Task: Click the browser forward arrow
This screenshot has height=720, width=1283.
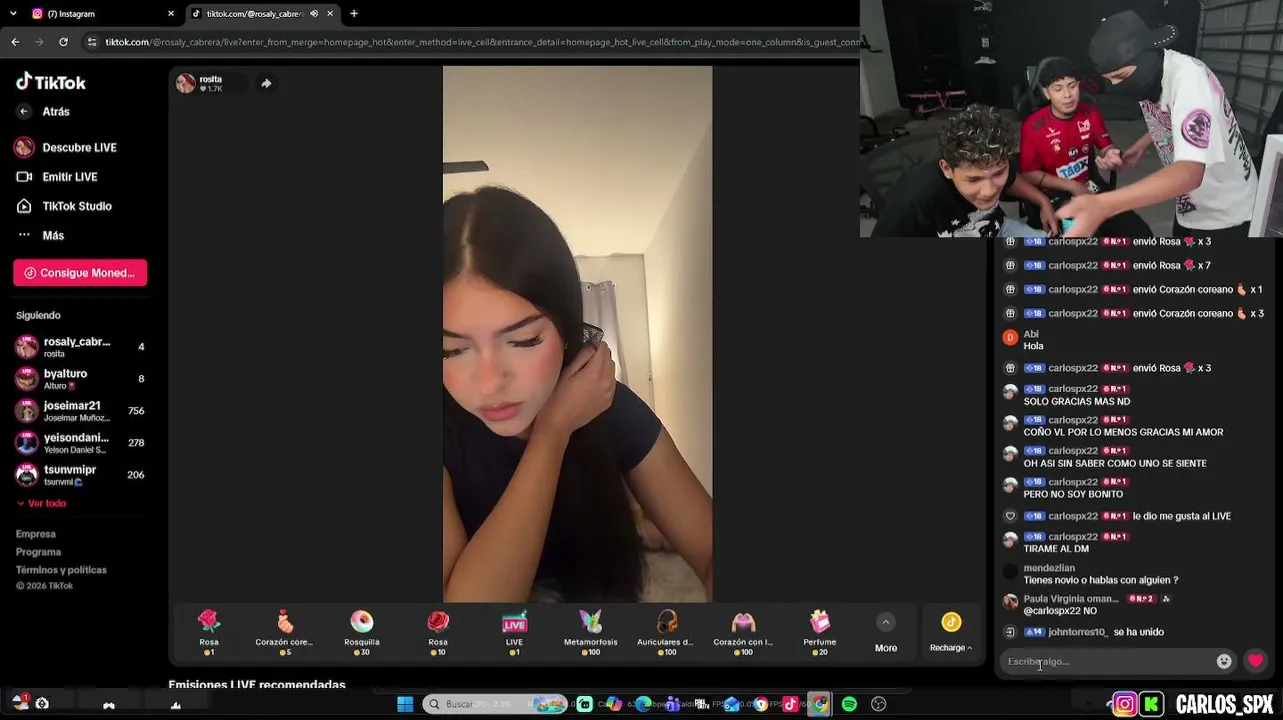Action: pos(39,42)
